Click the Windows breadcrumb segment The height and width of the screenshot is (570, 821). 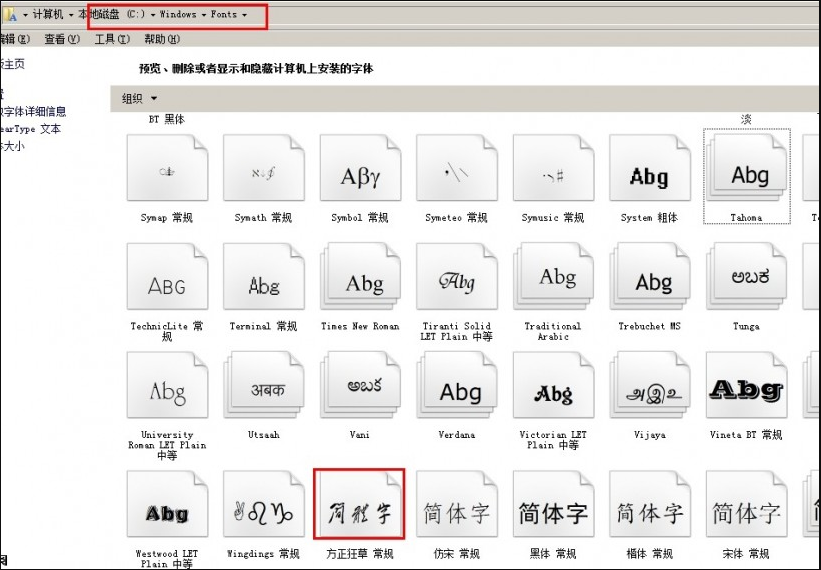177,14
